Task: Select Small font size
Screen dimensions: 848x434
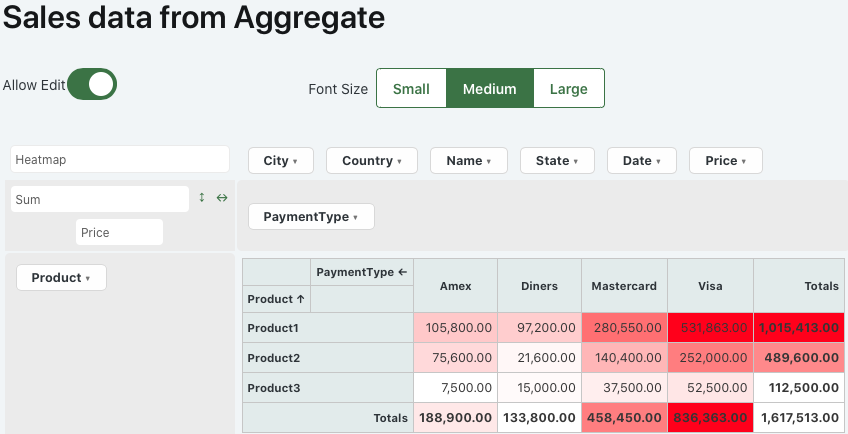Action: pyautogui.click(x=411, y=88)
